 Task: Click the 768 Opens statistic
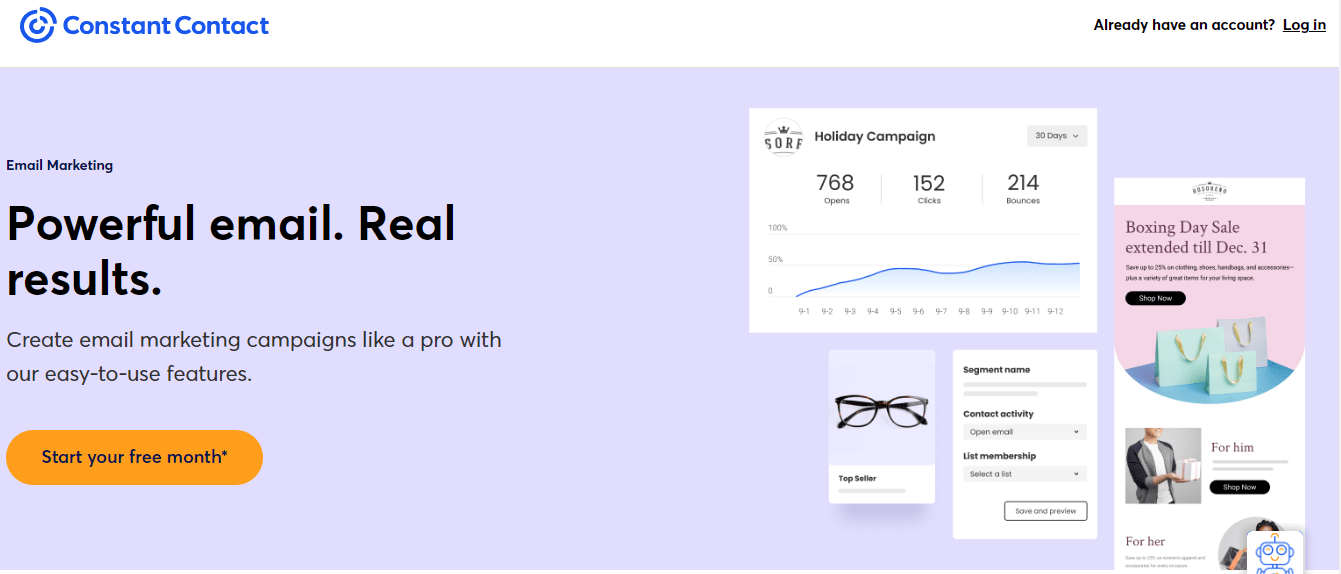coord(835,188)
